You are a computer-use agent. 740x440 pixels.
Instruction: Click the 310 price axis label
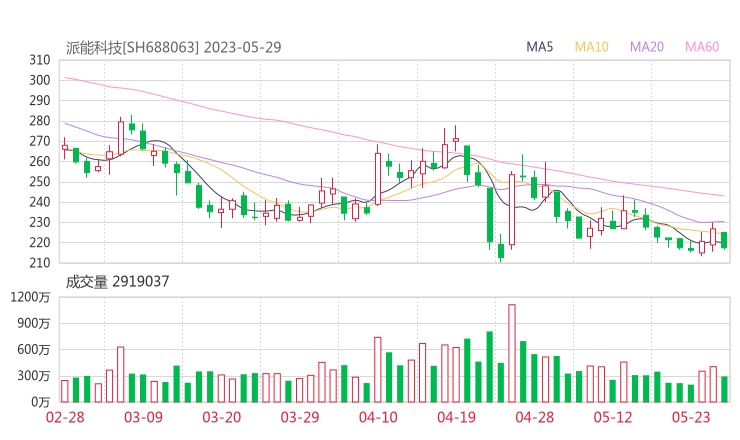(x=40, y=60)
